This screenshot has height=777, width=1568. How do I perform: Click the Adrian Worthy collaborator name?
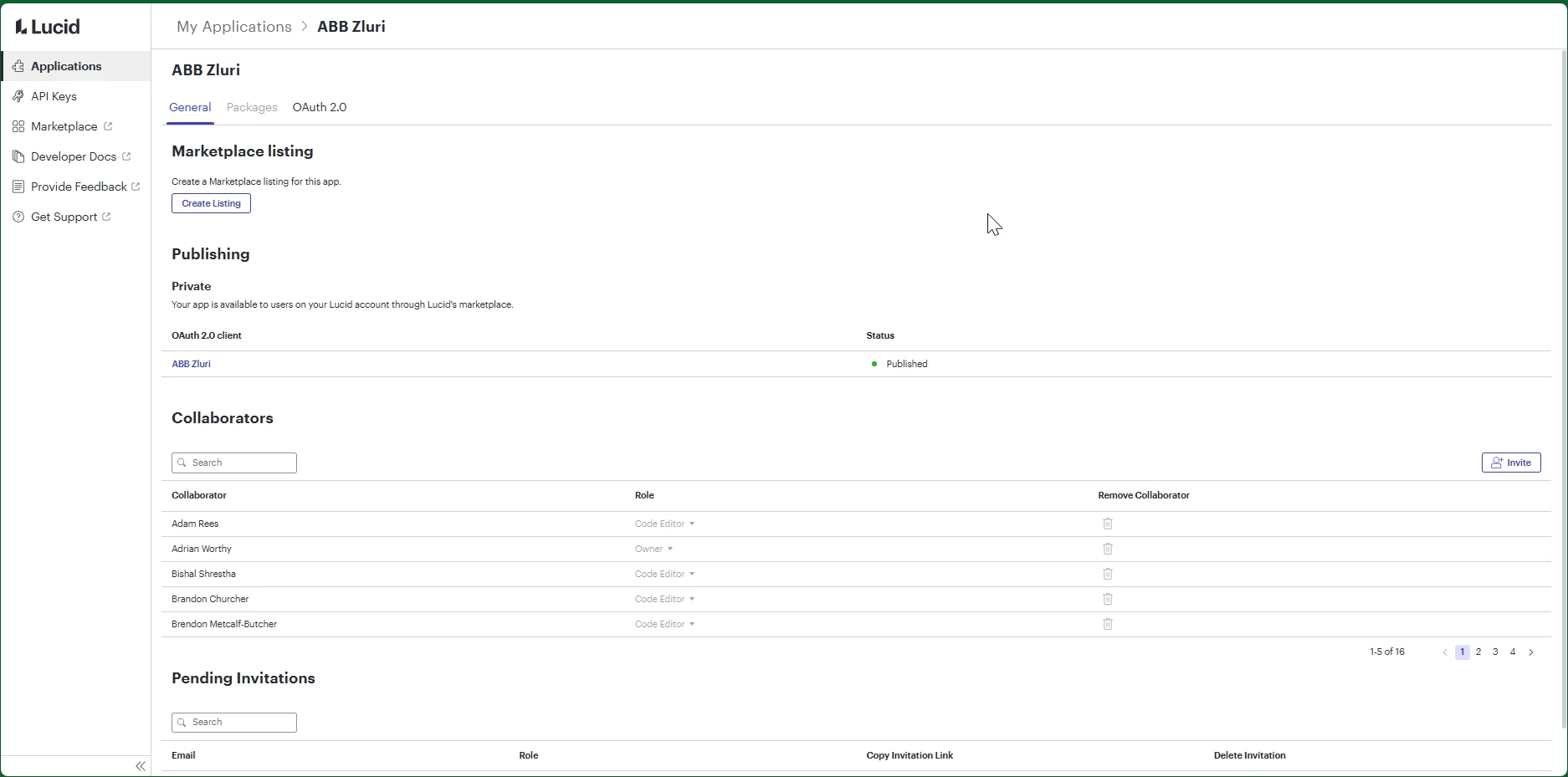[202, 549]
